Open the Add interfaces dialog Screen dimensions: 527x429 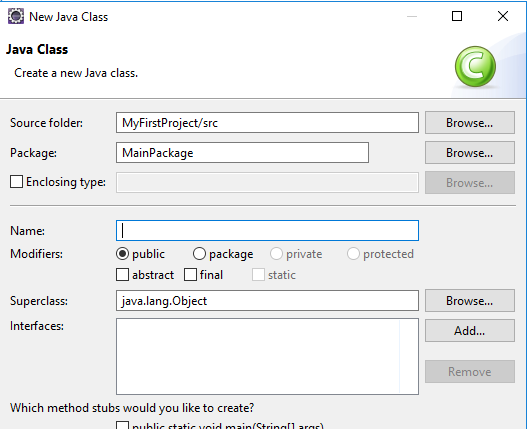[470, 330]
